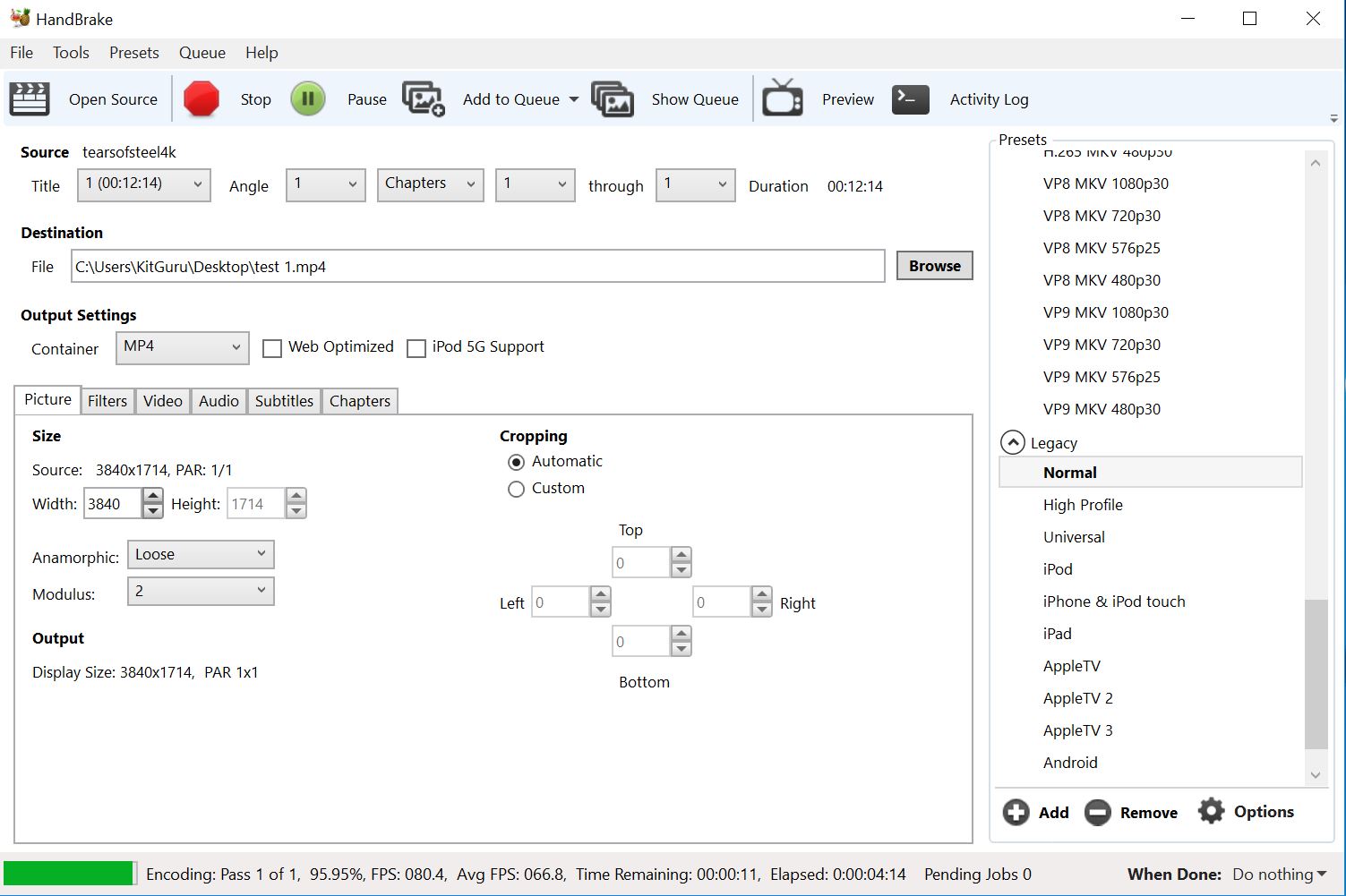Screen dimensions: 1346x896
Task: Switch to the Video tab
Action: click(x=163, y=401)
